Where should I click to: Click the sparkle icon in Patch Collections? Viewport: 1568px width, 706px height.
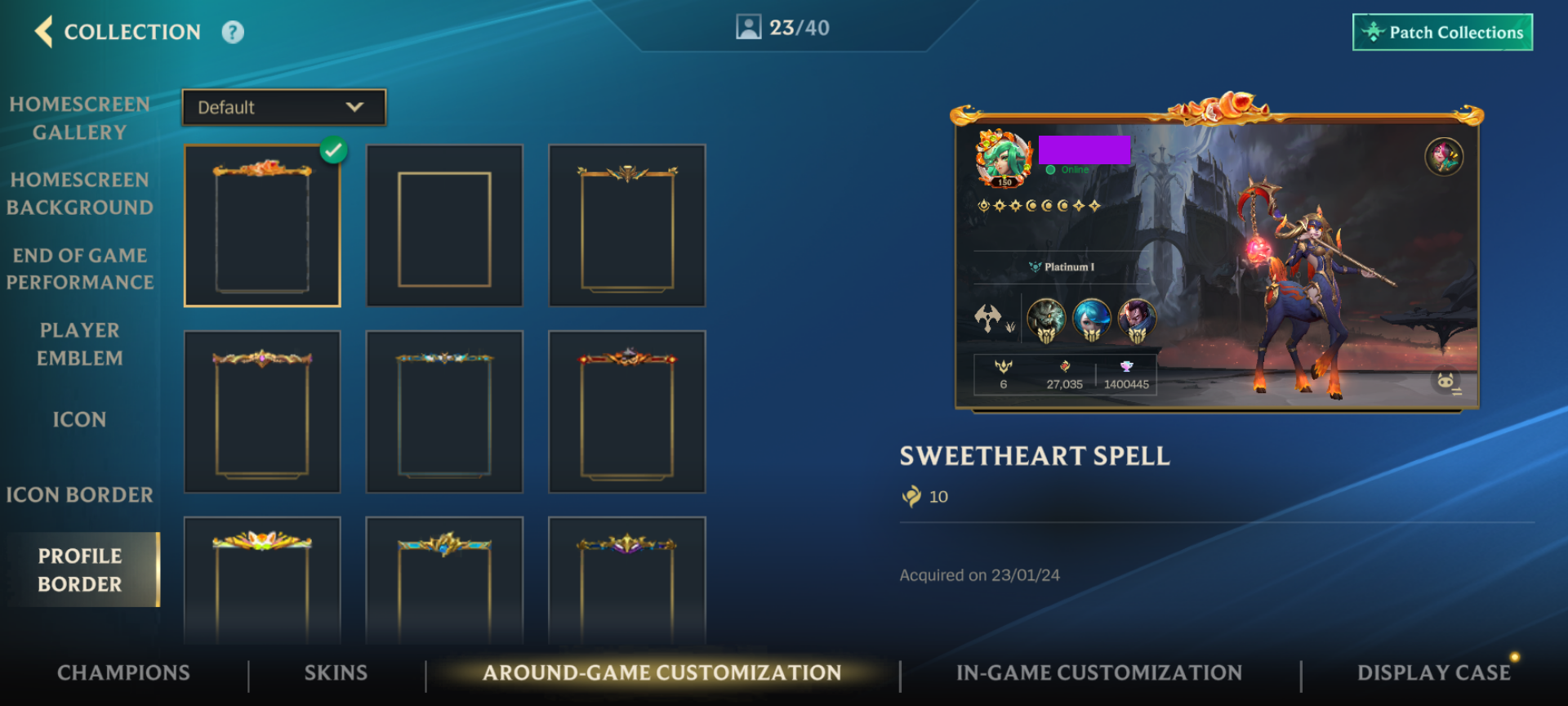(x=1373, y=32)
